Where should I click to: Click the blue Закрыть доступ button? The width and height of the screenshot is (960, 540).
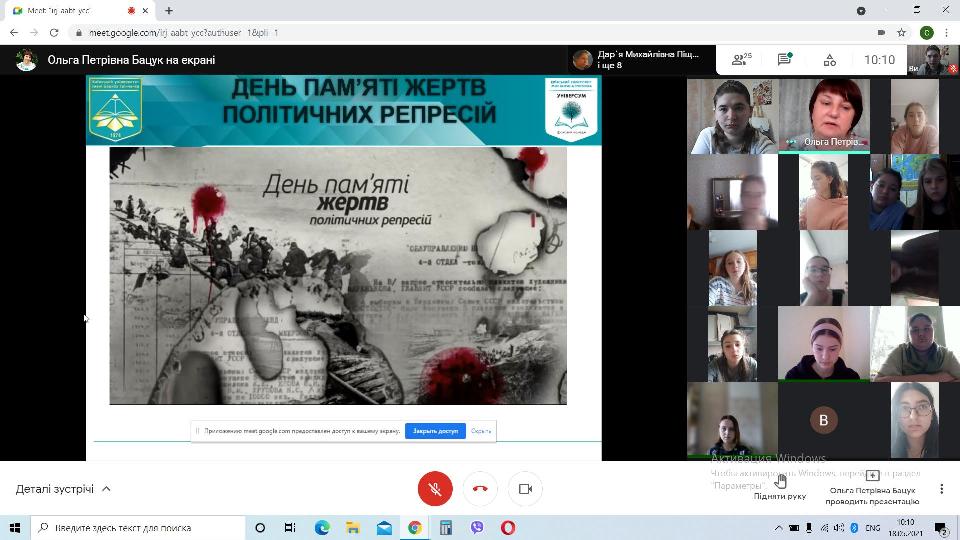pyautogui.click(x=435, y=431)
